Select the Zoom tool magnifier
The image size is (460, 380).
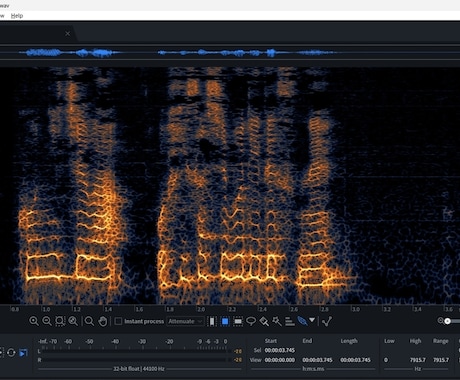point(89,321)
